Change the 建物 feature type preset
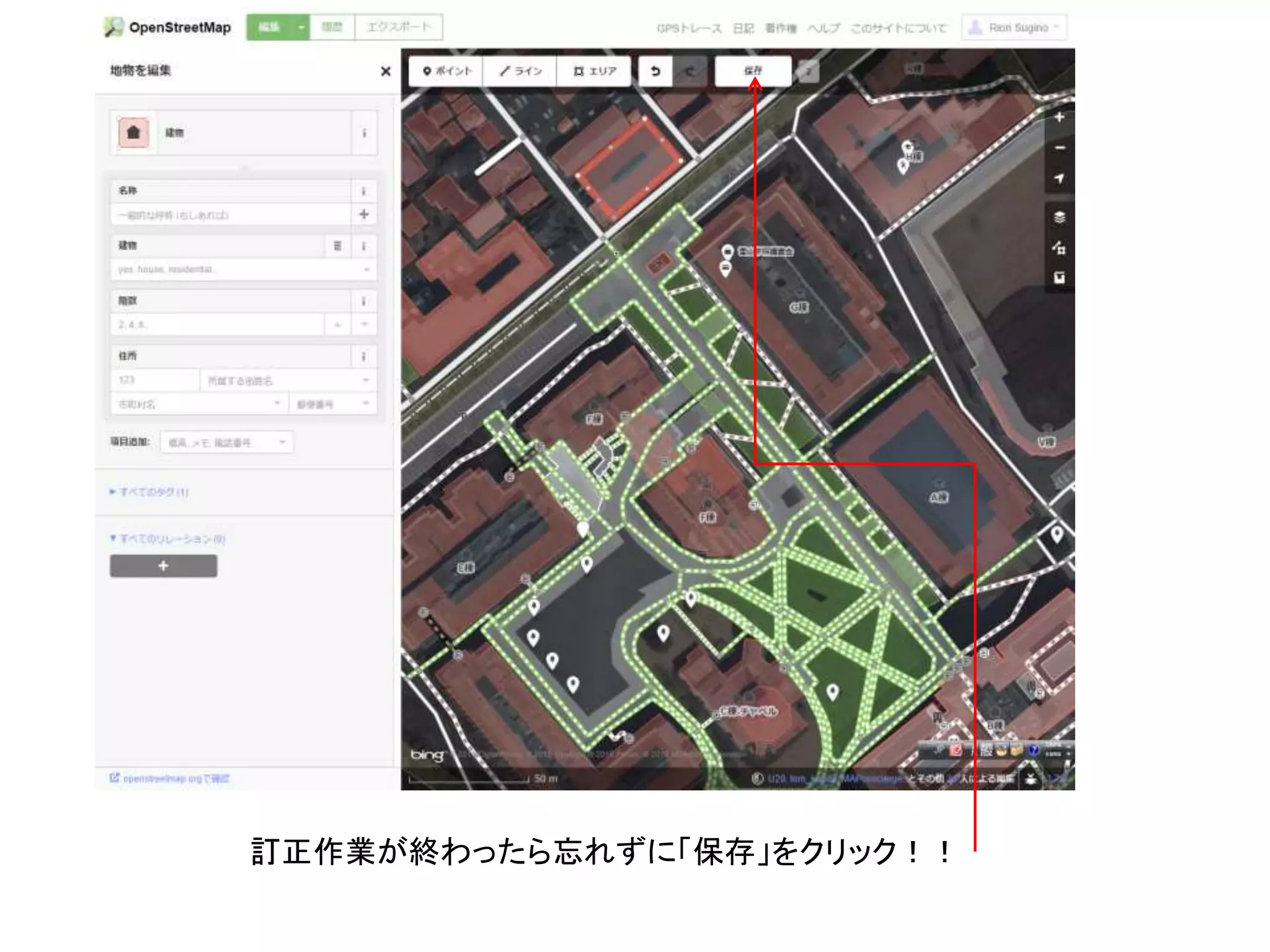 click(x=253, y=133)
